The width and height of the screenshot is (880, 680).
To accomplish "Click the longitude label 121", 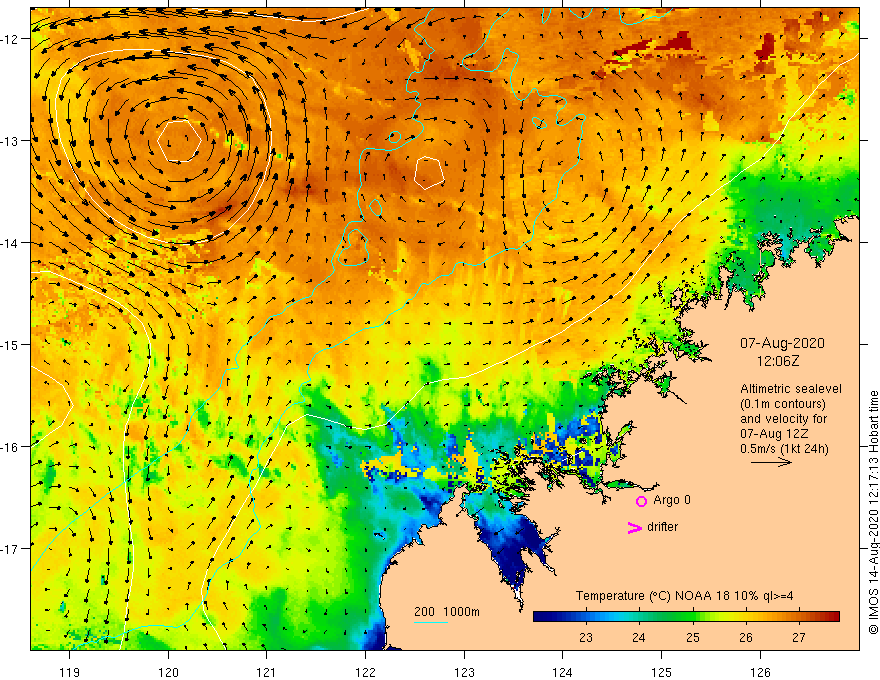I will pyautogui.click(x=266, y=672).
